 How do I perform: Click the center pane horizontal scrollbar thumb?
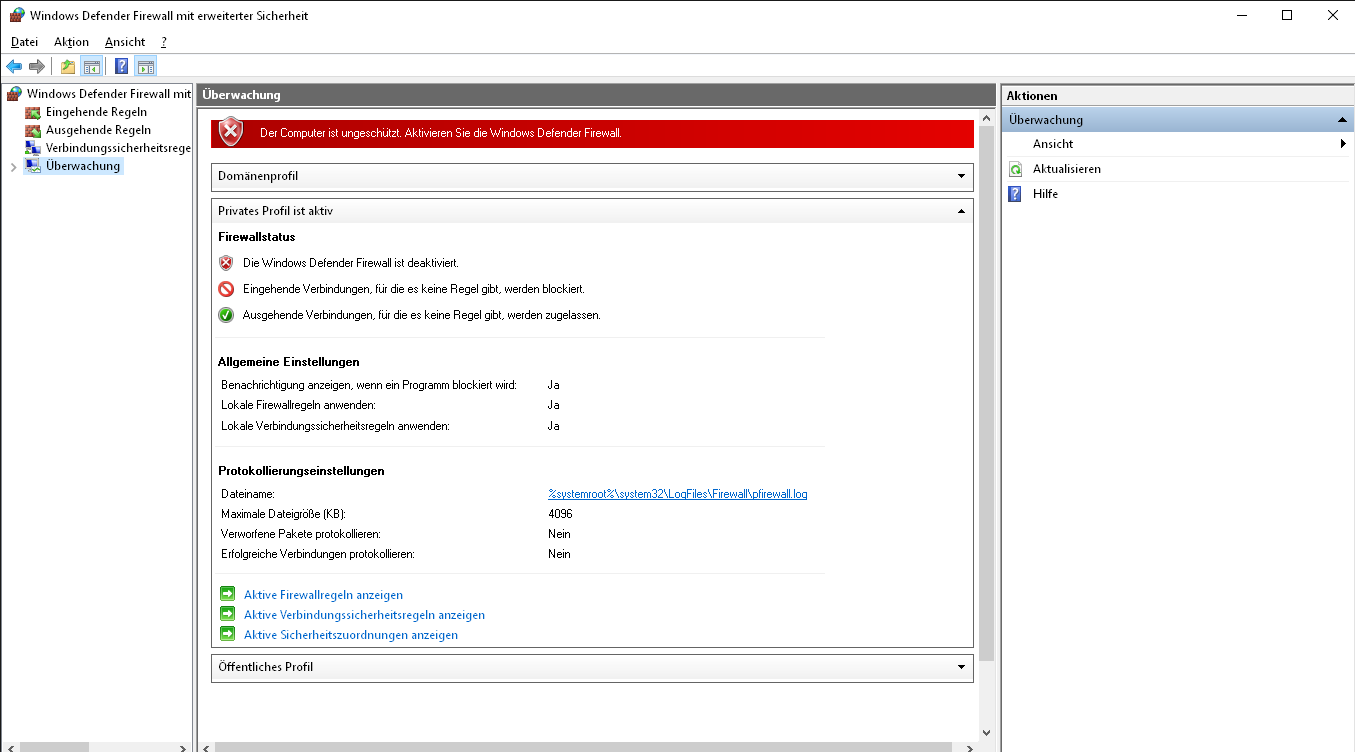[x=583, y=746]
